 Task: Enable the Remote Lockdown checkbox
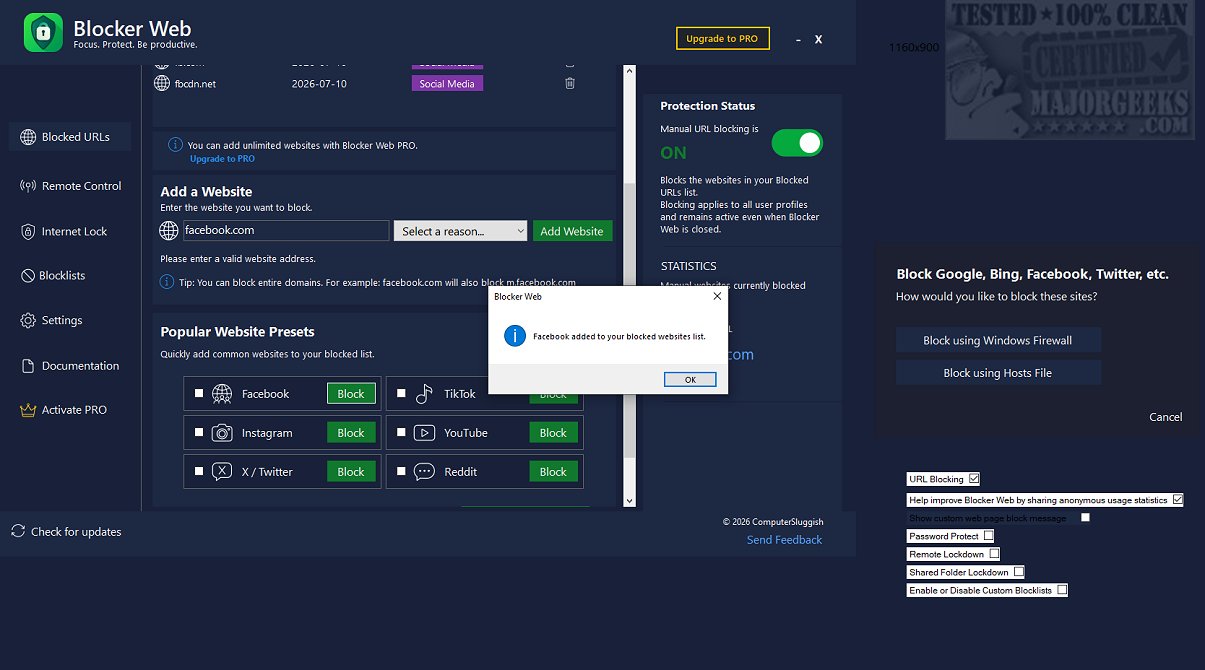click(995, 554)
